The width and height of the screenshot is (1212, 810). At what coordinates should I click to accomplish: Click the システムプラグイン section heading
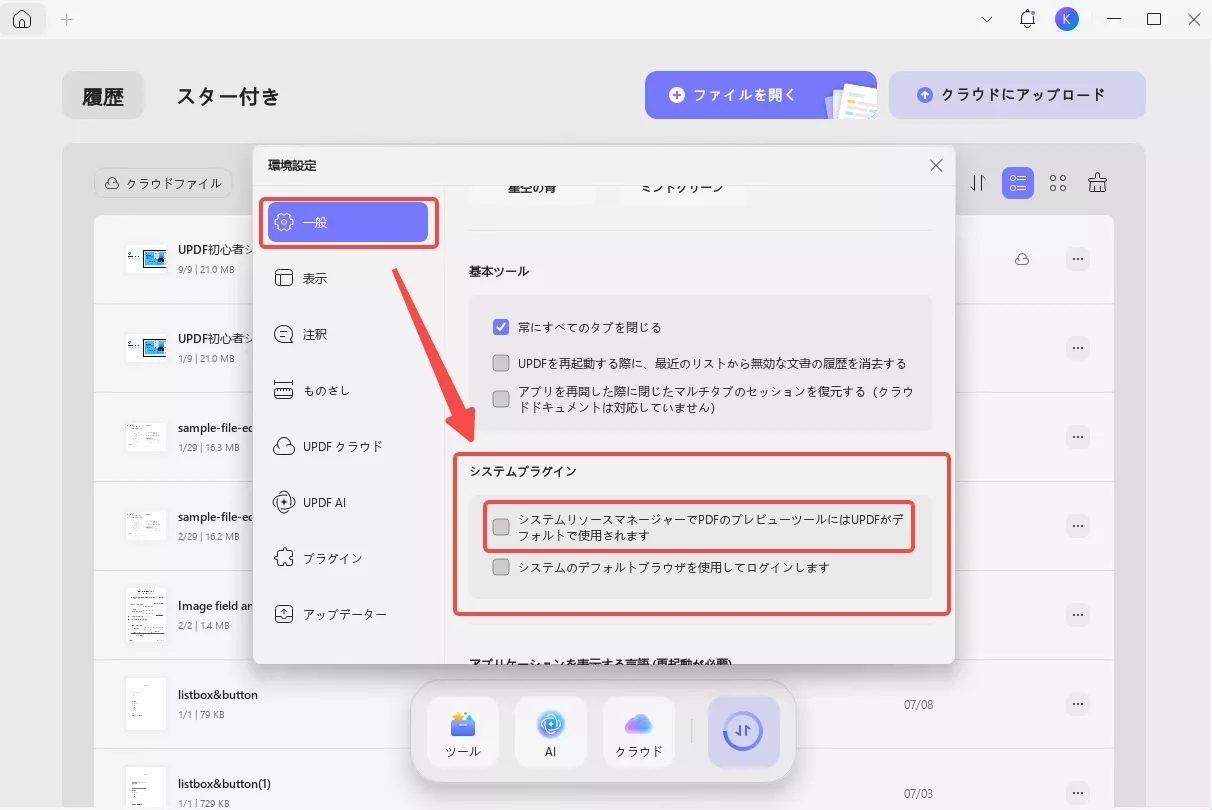tap(523, 471)
